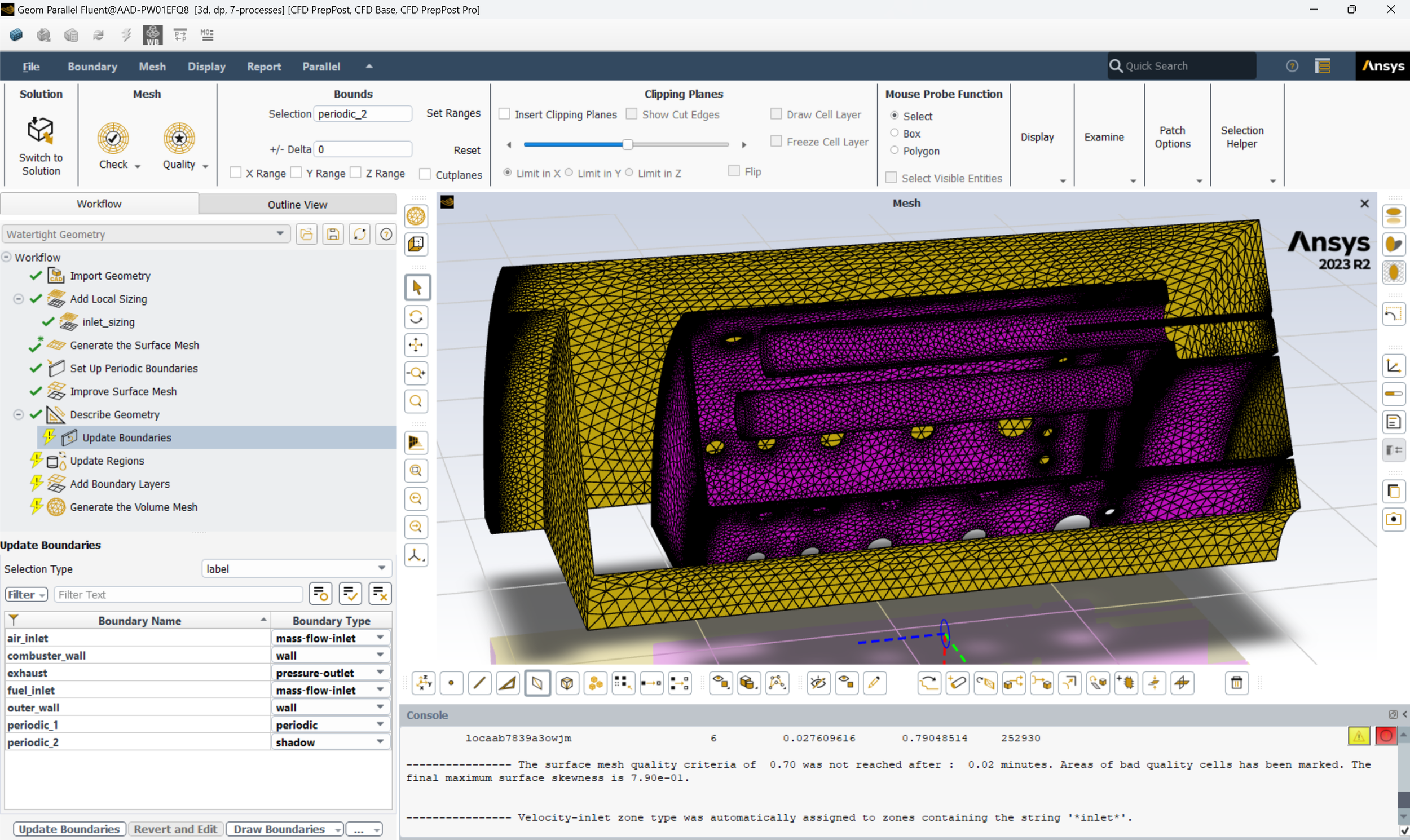1410x840 pixels.
Task: Enable Insert Clipping Planes checkbox
Action: click(505, 114)
